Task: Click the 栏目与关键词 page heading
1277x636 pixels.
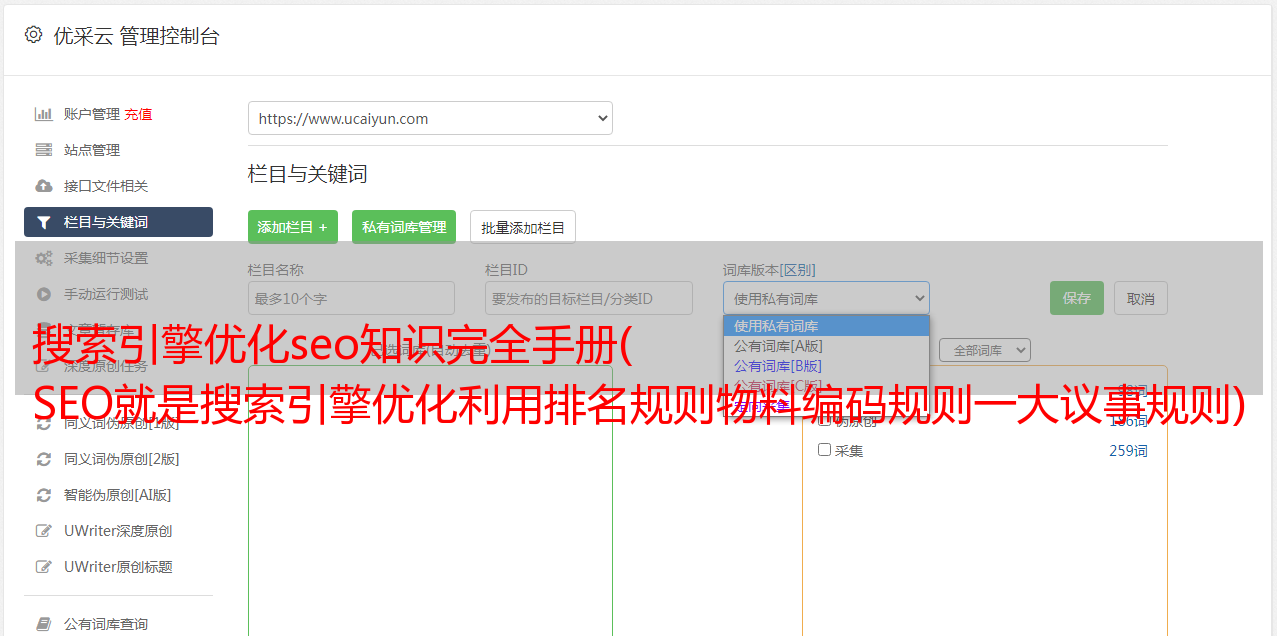Action: click(308, 174)
